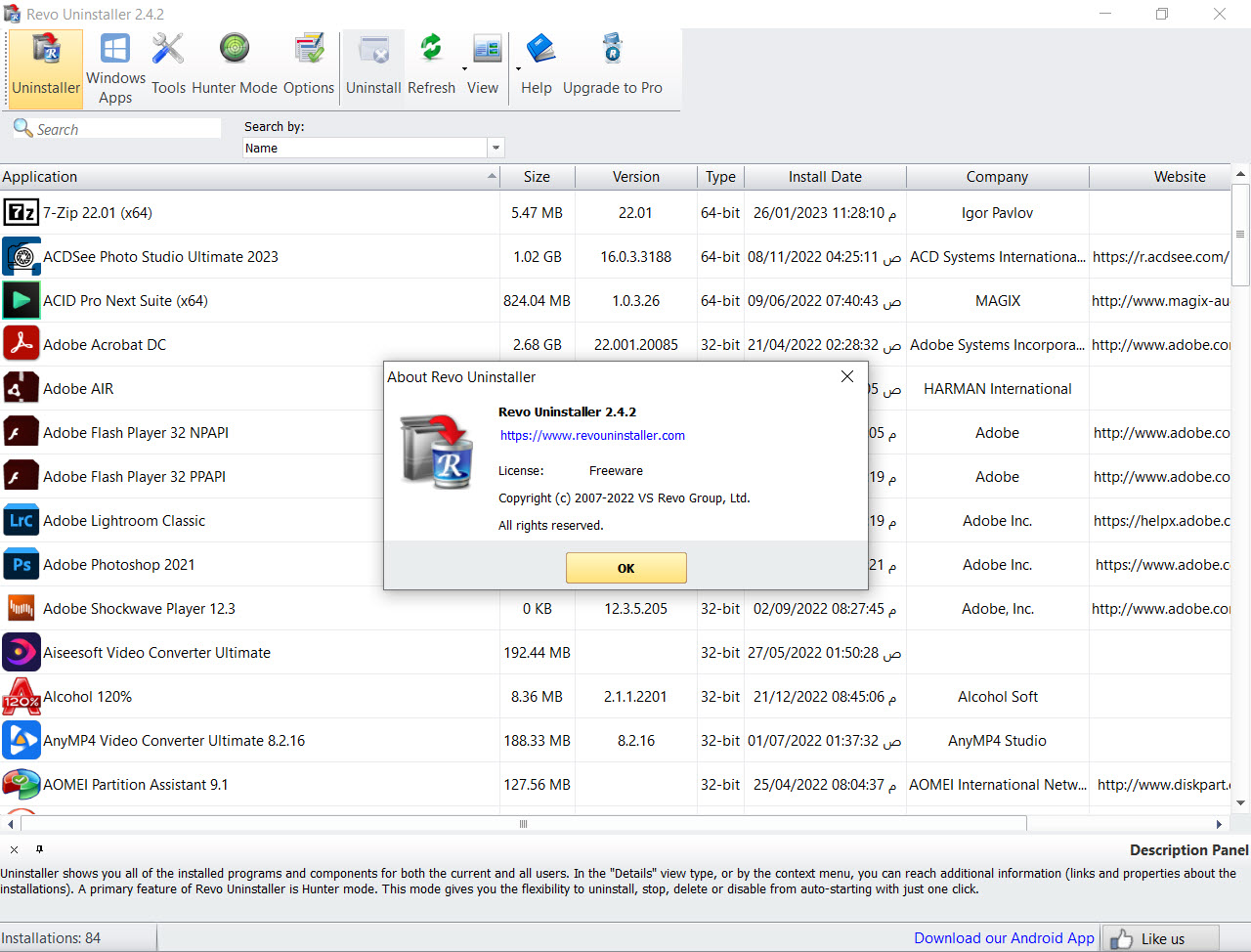Viewport: 1251px width, 952px height.
Task: Open the revouninstaller.com link
Action: pos(592,436)
